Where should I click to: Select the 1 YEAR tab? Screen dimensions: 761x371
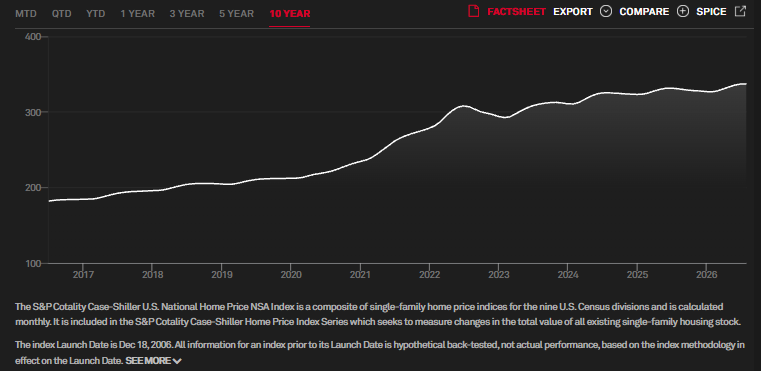138,14
